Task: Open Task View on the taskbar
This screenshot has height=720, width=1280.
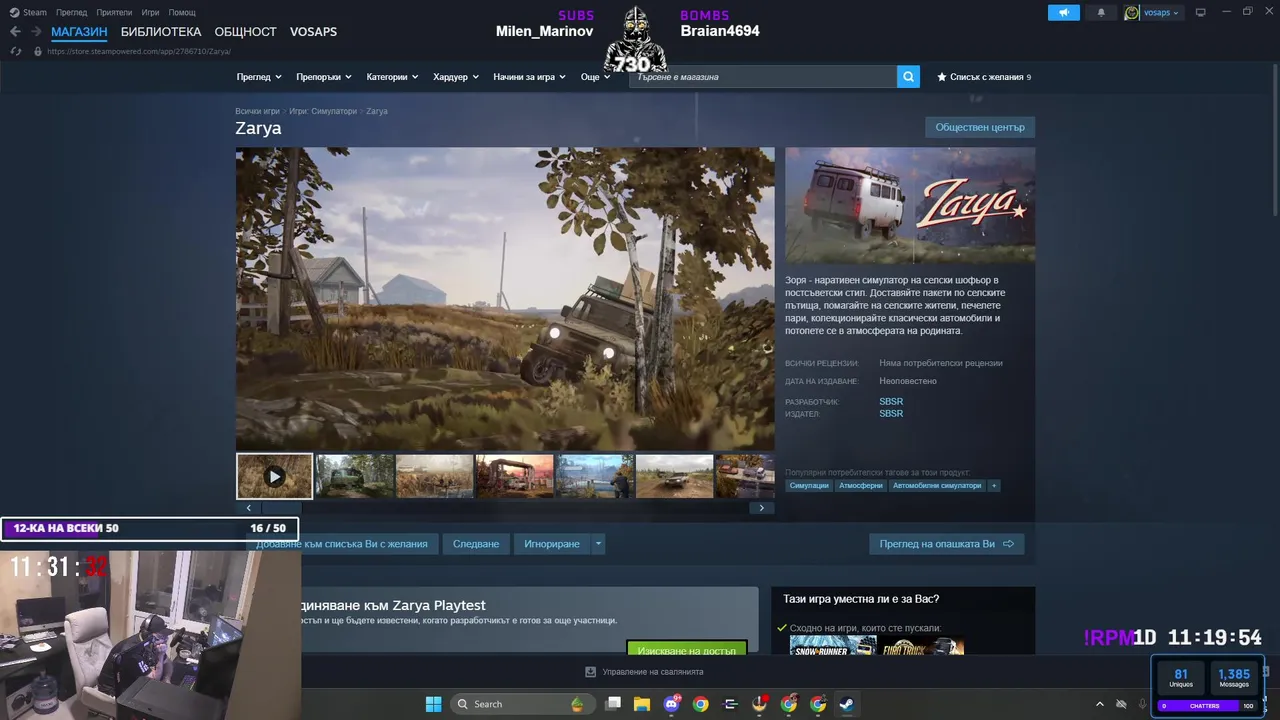Action: coord(614,704)
